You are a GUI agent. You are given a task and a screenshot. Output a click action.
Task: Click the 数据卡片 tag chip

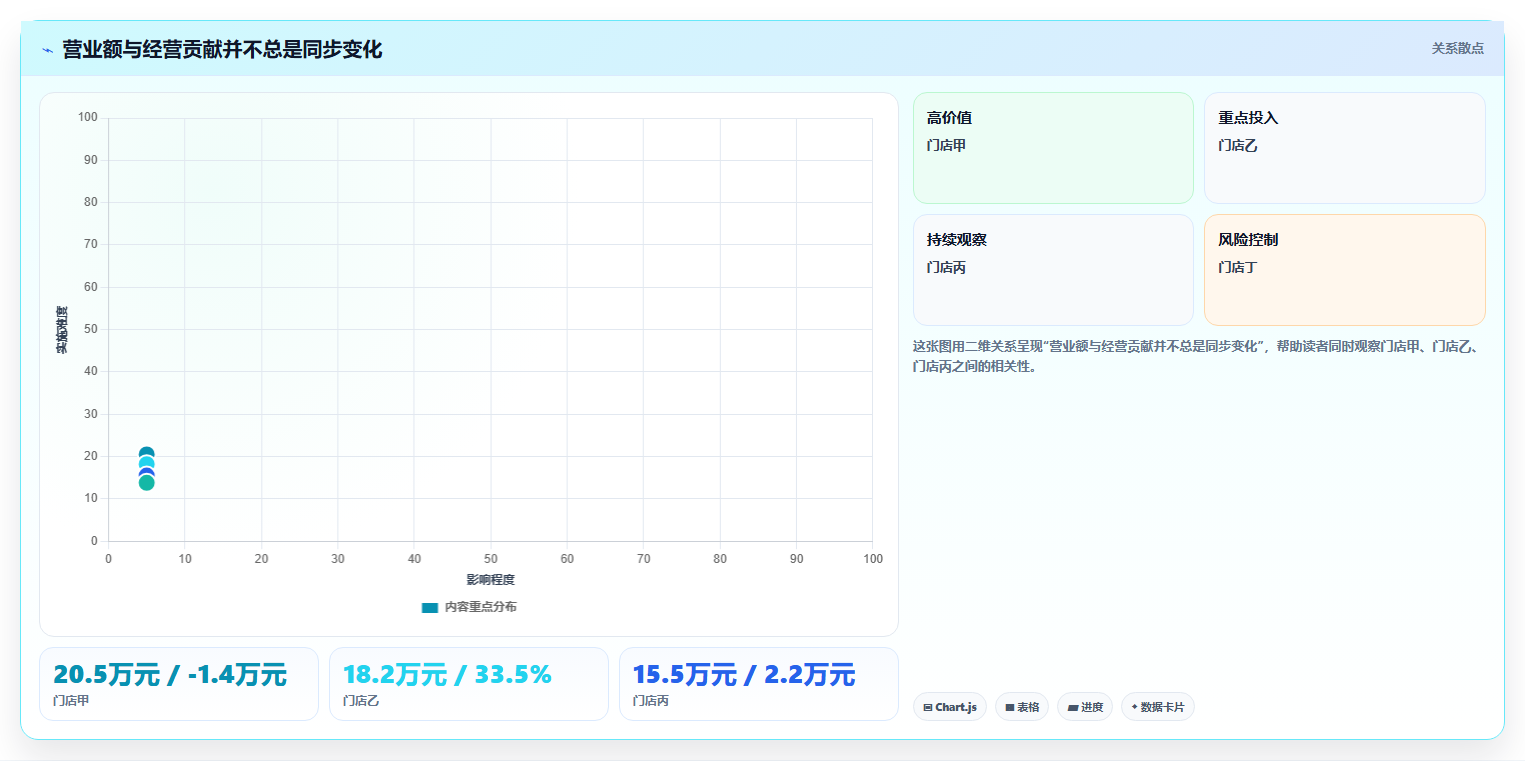tap(1157, 707)
